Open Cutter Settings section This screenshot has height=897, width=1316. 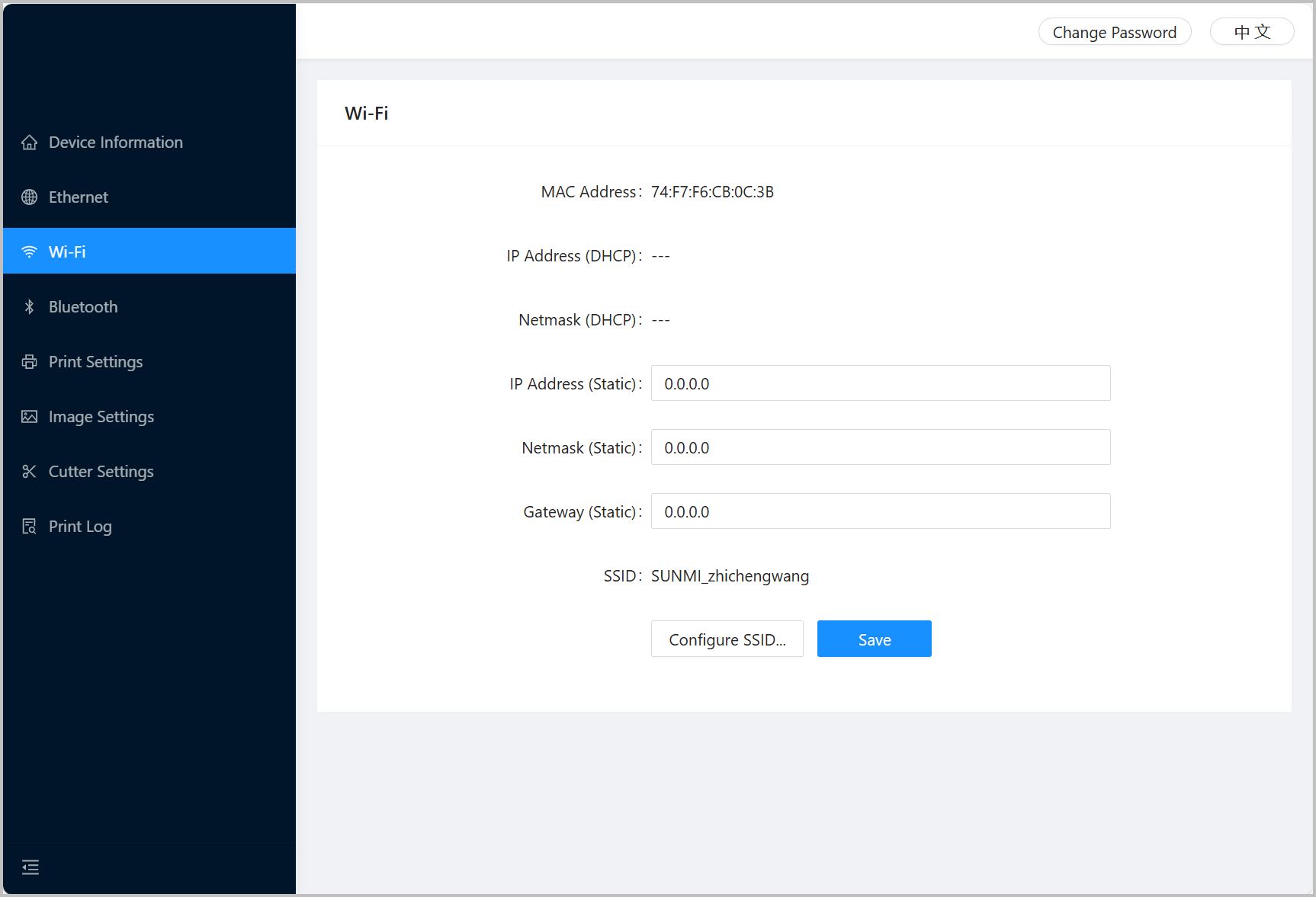pyautogui.click(x=101, y=472)
